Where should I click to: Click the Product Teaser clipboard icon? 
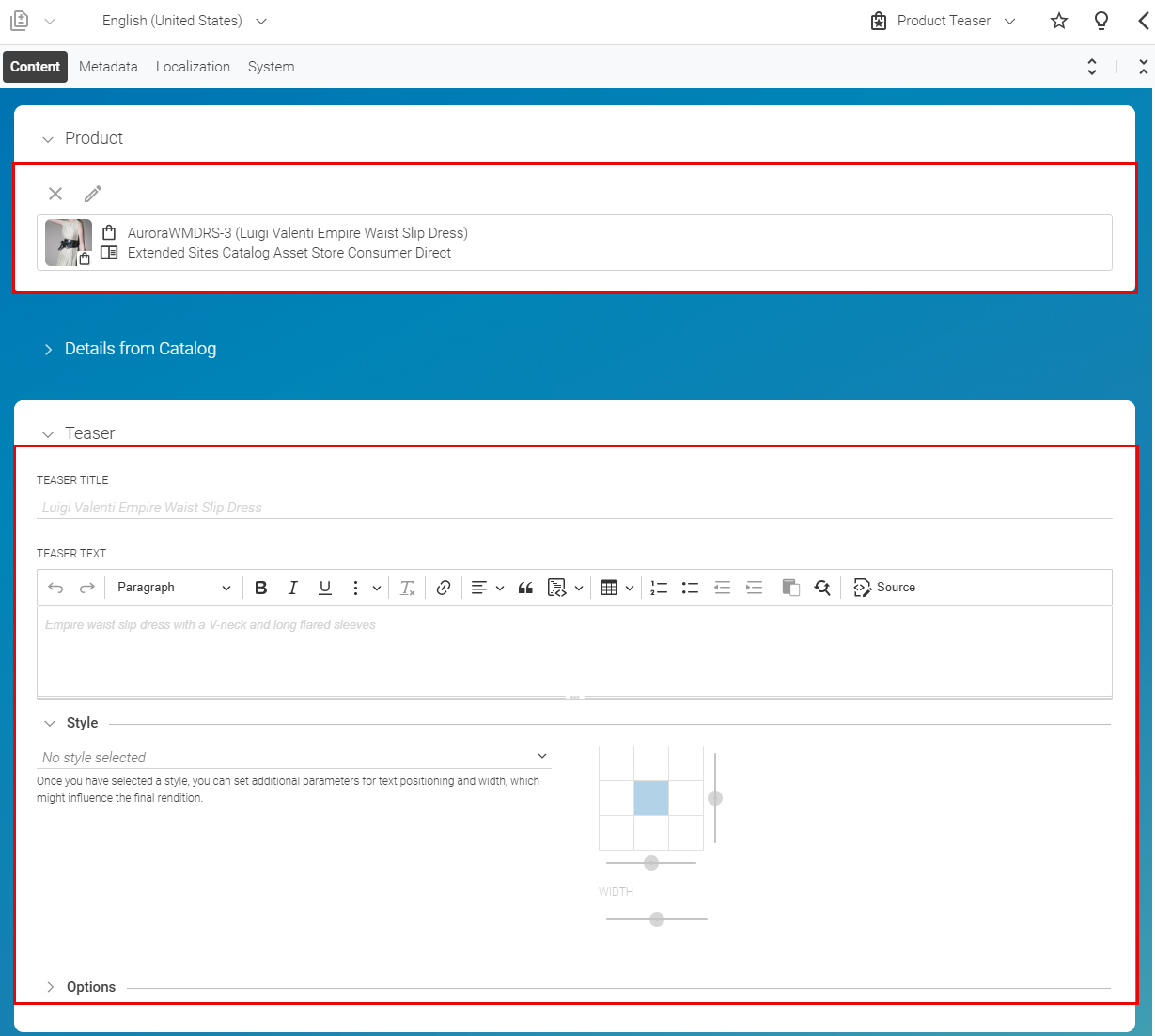879,21
